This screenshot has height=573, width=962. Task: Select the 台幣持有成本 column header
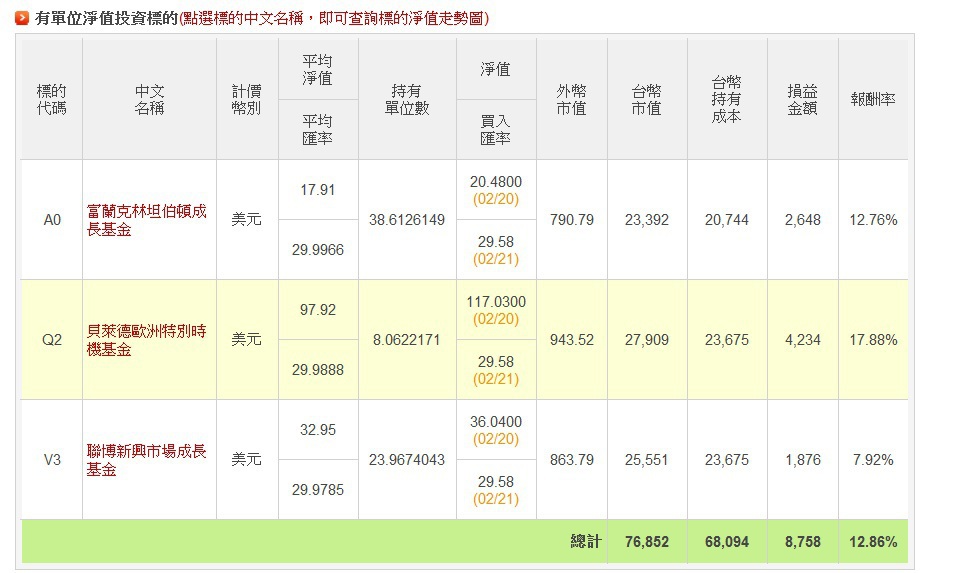726,99
